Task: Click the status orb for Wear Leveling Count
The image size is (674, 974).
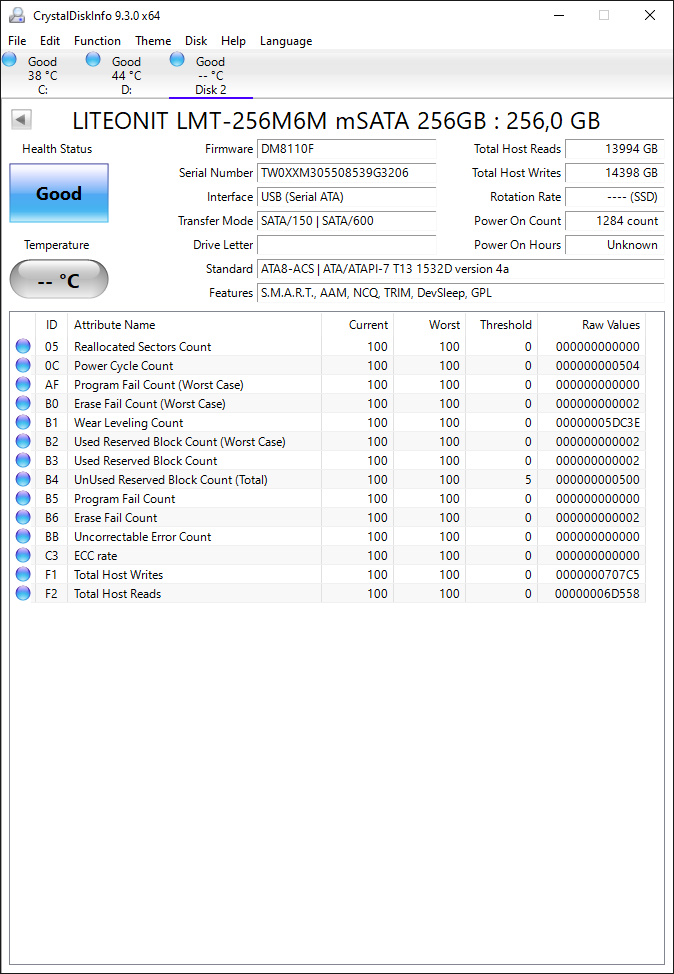Action: [23, 422]
